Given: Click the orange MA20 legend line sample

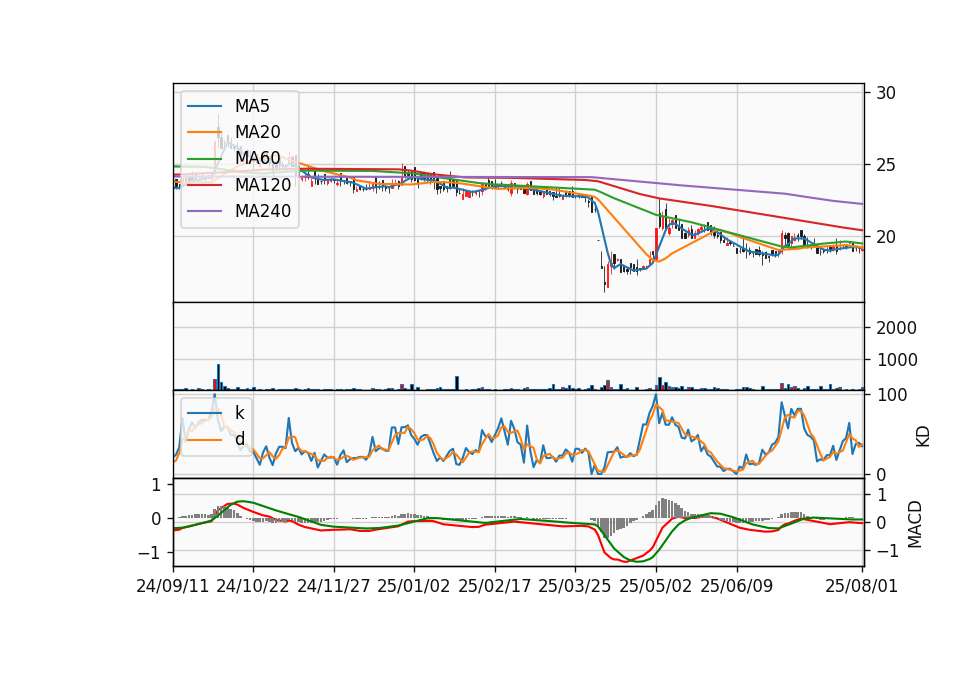Looking at the screenshot, I should click(x=204, y=132).
